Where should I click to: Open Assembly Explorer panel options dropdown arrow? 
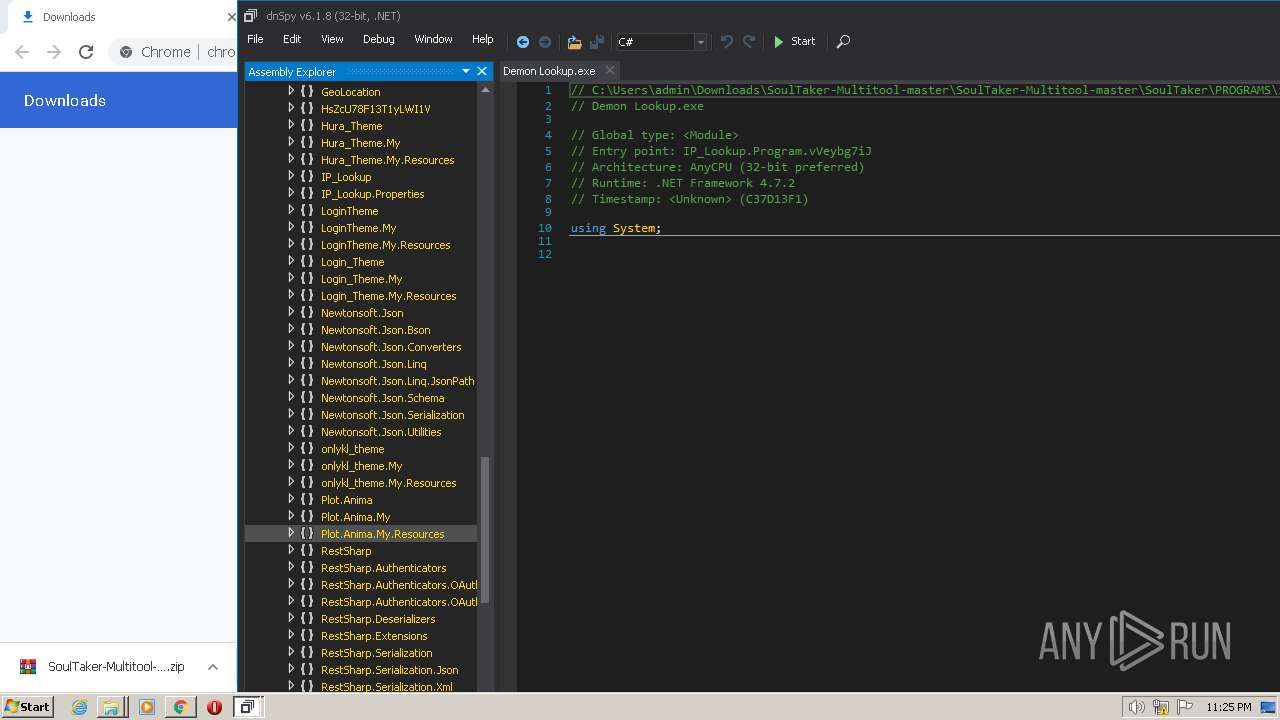pos(466,71)
